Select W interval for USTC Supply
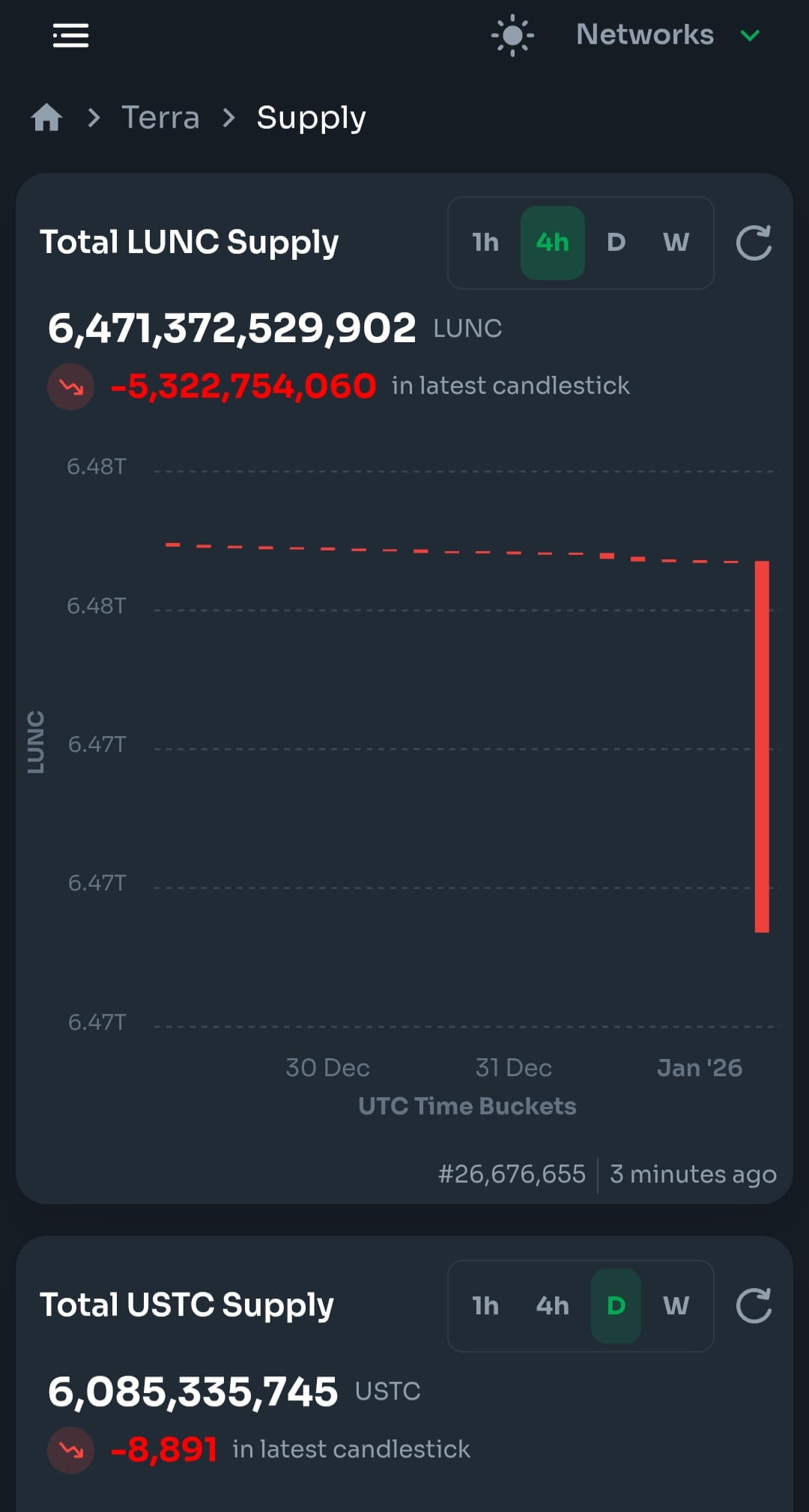This screenshot has width=809, height=1512. coord(676,1306)
